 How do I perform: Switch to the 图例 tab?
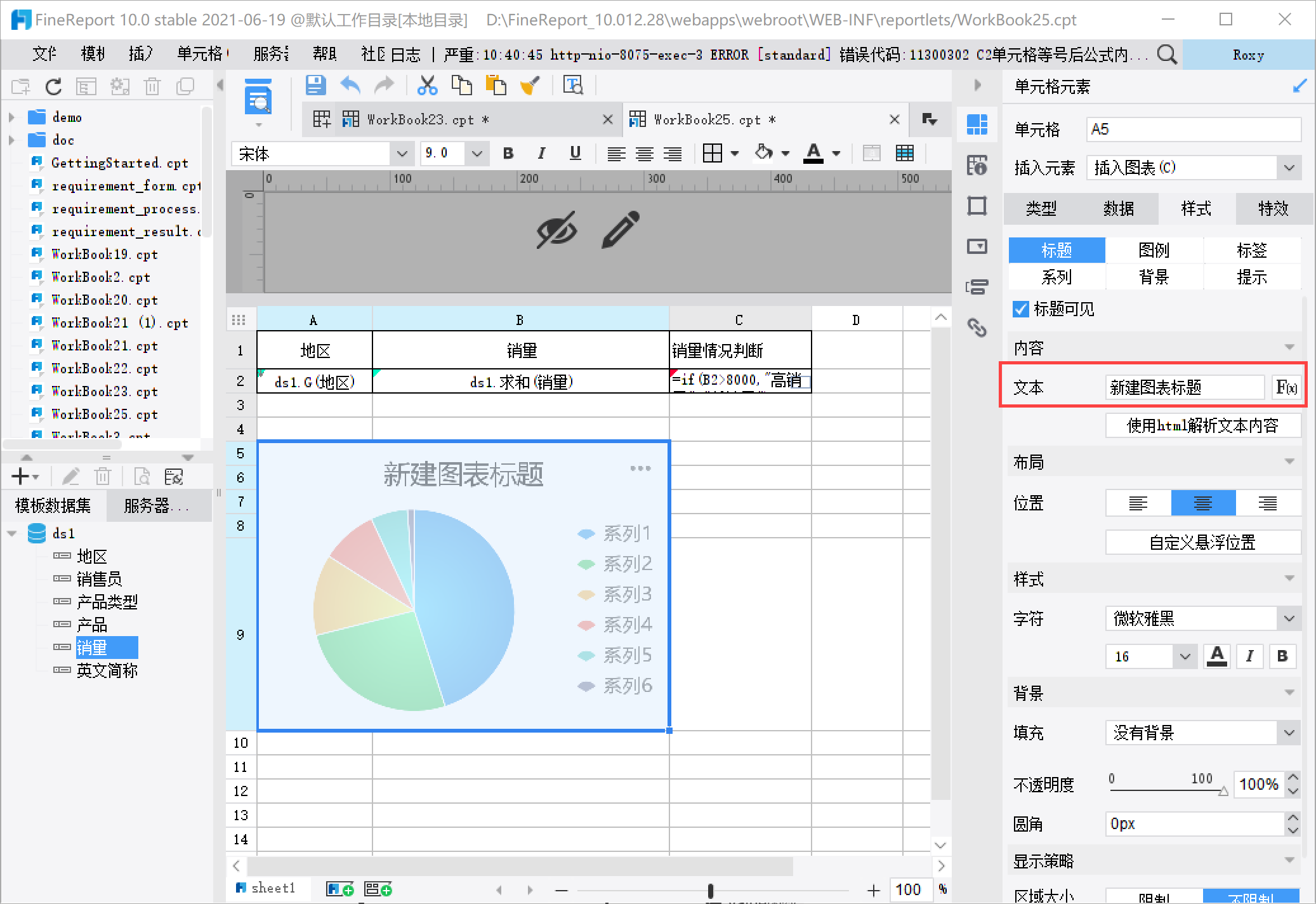pyautogui.click(x=1154, y=250)
